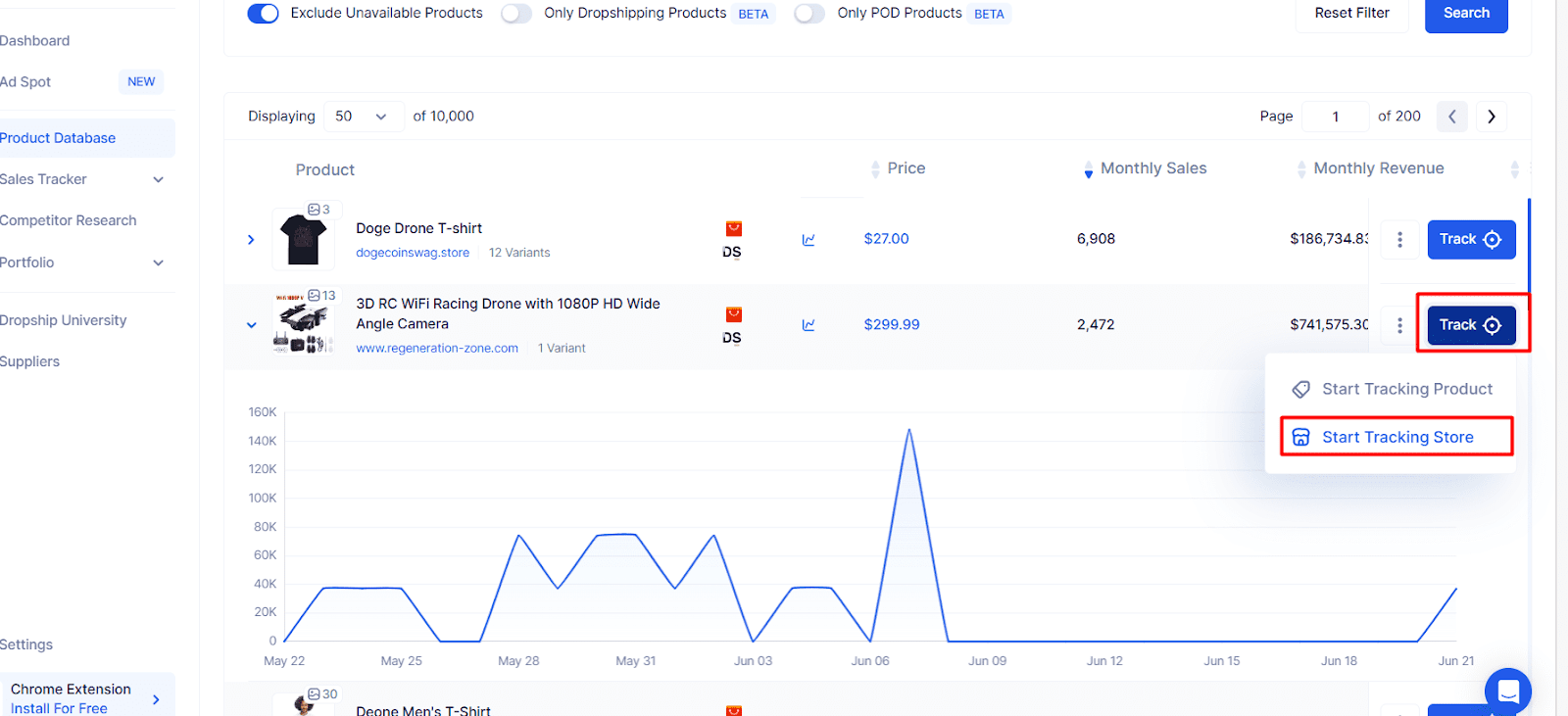Open chart icon for Doge Drone T-shirt
This screenshot has width=1568, height=716.
(x=808, y=240)
